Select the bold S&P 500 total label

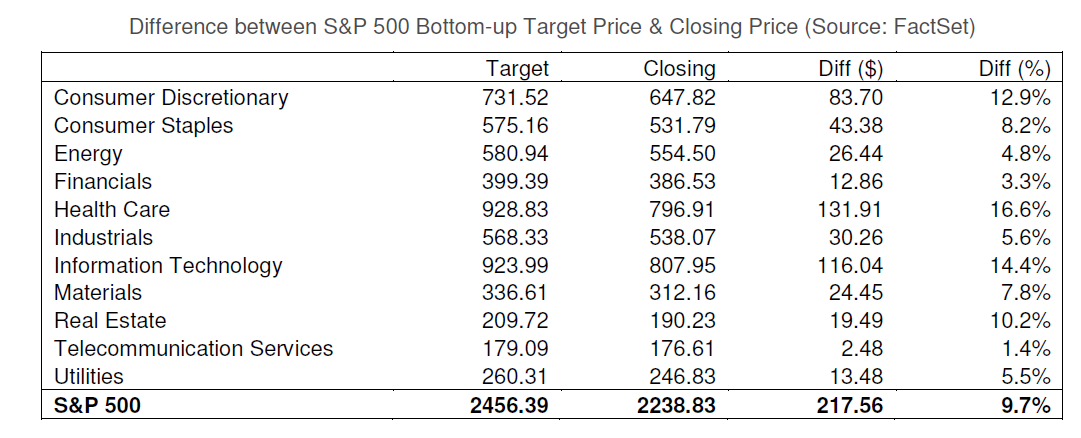tap(96, 406)
